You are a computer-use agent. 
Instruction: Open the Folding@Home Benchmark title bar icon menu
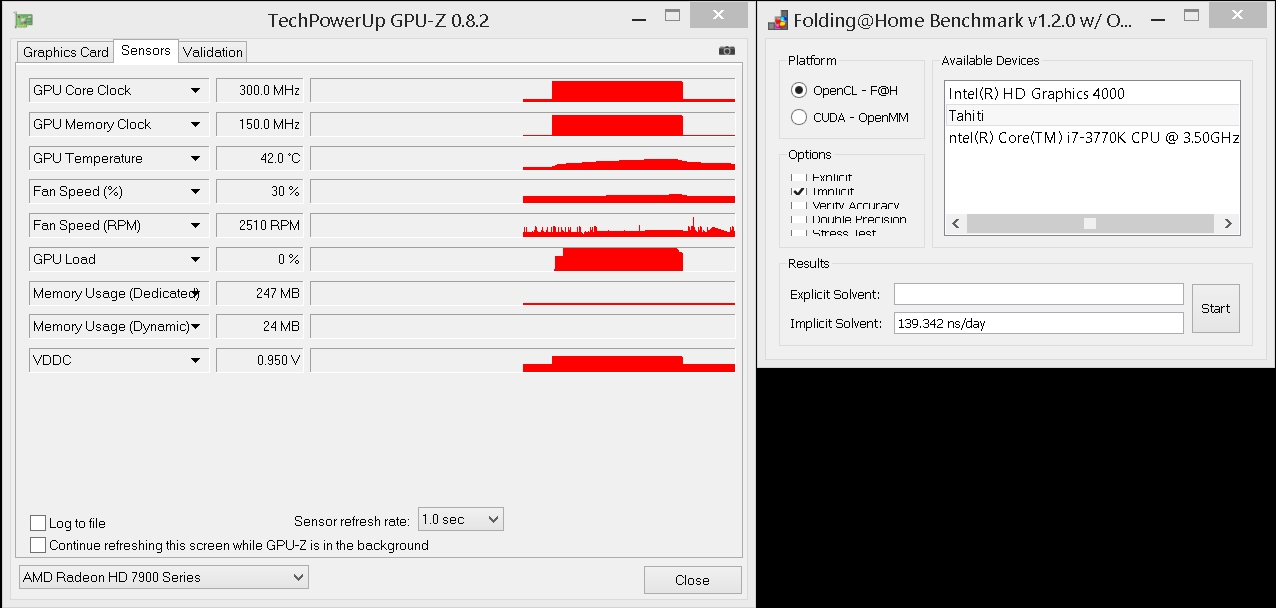[777, 21]
